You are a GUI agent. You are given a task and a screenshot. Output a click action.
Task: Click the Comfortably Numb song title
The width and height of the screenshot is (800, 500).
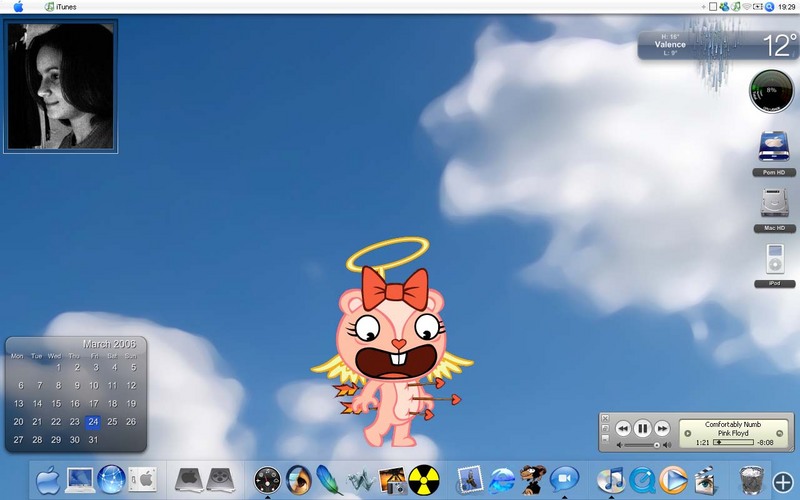(733, 424)
